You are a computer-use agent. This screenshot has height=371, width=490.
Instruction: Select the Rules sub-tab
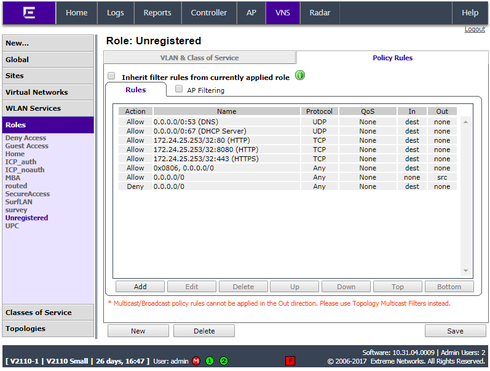pos(136,90)
